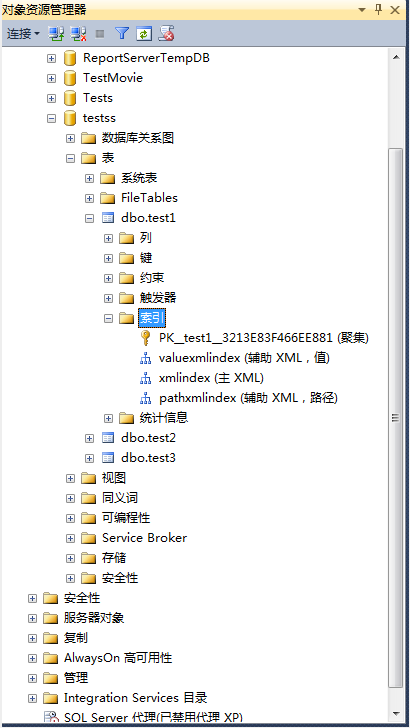Click the vertical scrollbar down arrow

pyautogui.click(x=396, y=713)
